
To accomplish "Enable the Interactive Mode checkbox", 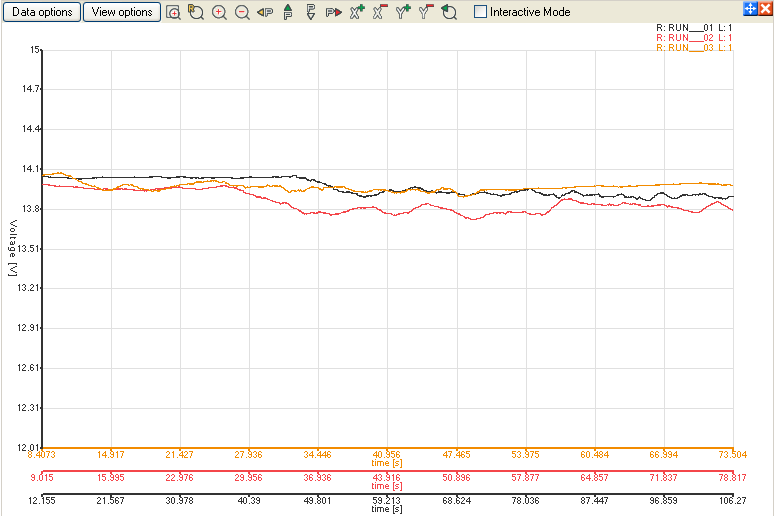I will pyautogui.click(x=481, y=12).
